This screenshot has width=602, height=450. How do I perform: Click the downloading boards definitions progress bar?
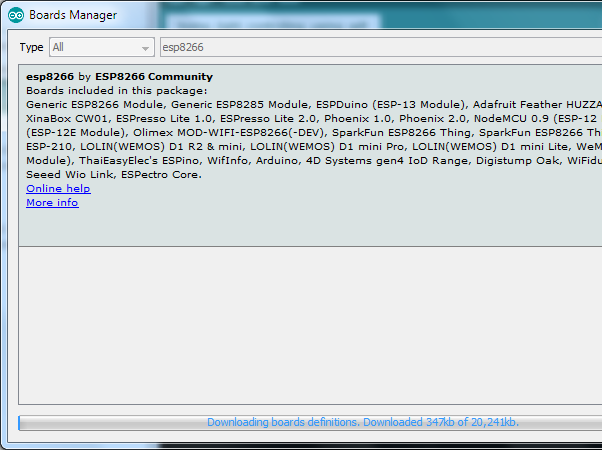pos(310,423)
